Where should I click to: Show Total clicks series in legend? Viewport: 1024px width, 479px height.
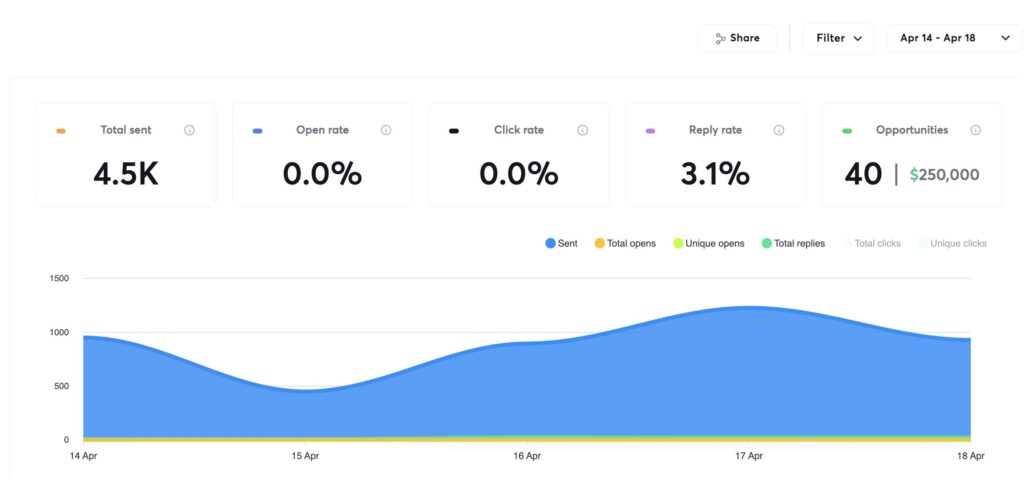coord(871,243)
